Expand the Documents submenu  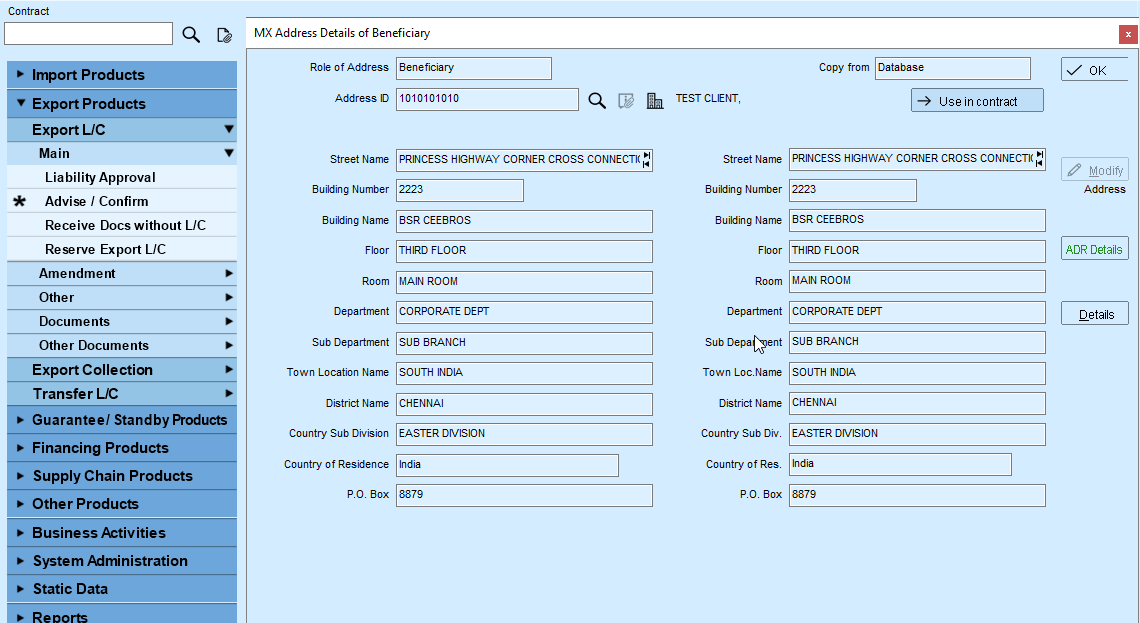click(122, 321)
